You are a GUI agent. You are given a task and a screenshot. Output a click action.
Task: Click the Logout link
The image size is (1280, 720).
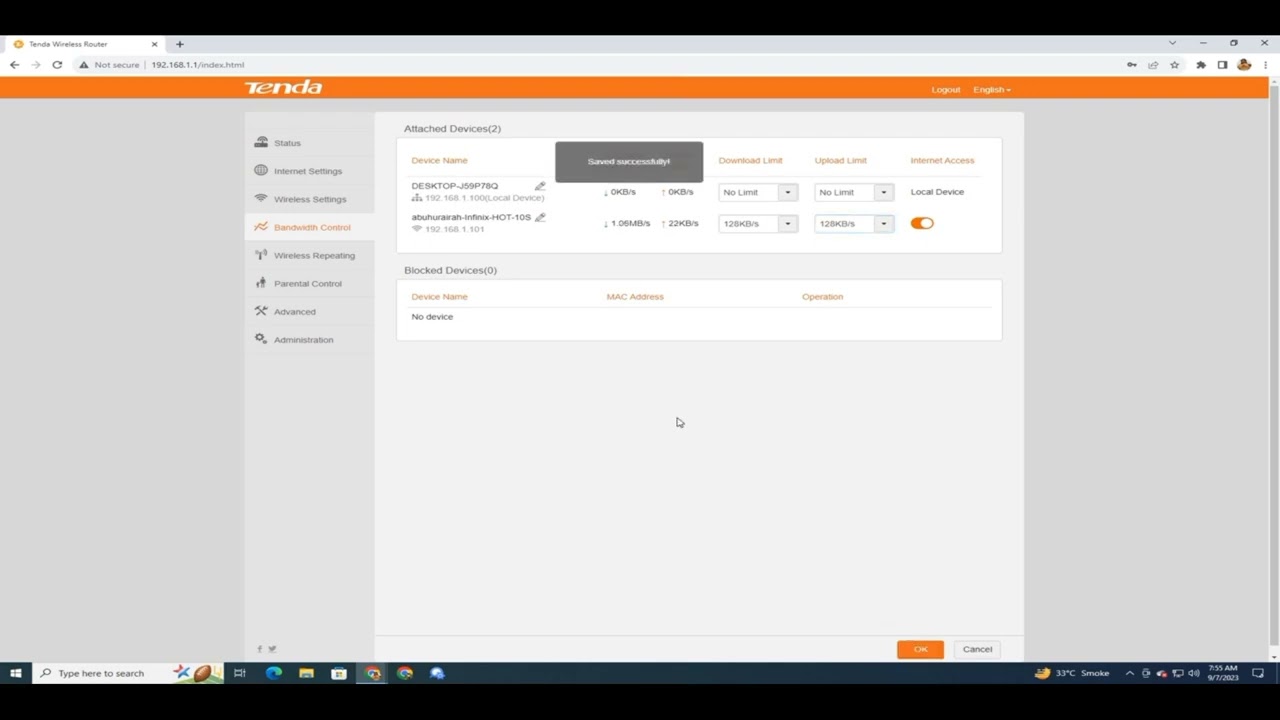pyautogui.click(x=946, y=89)
